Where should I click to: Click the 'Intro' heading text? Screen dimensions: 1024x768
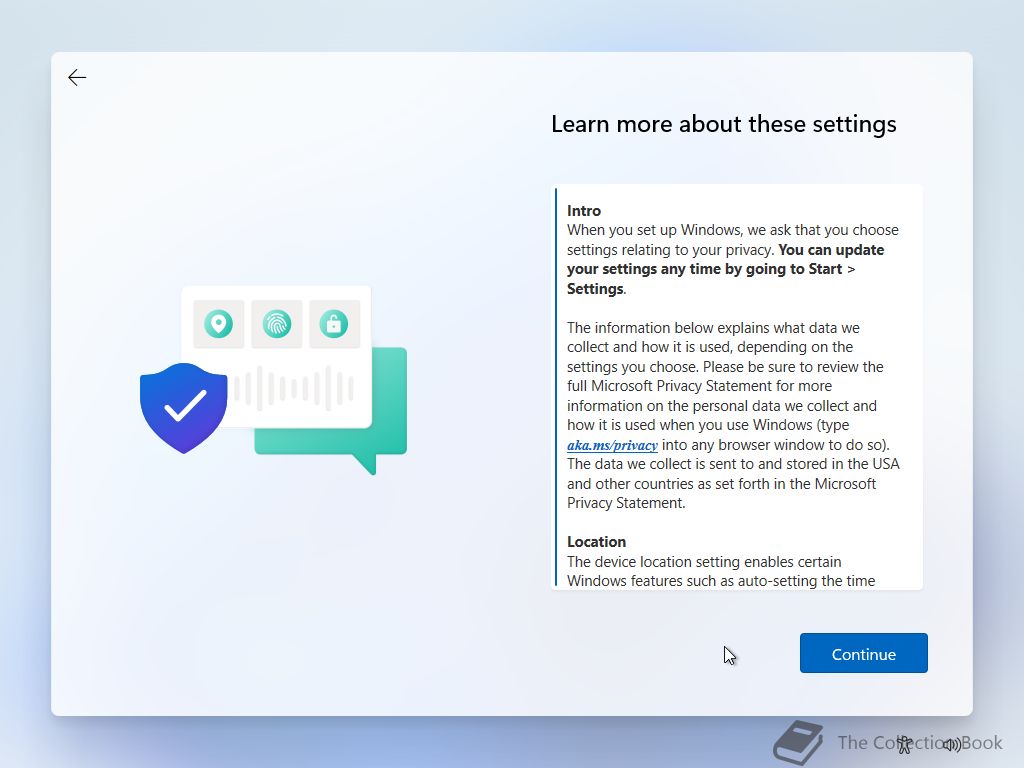point(584,211)
